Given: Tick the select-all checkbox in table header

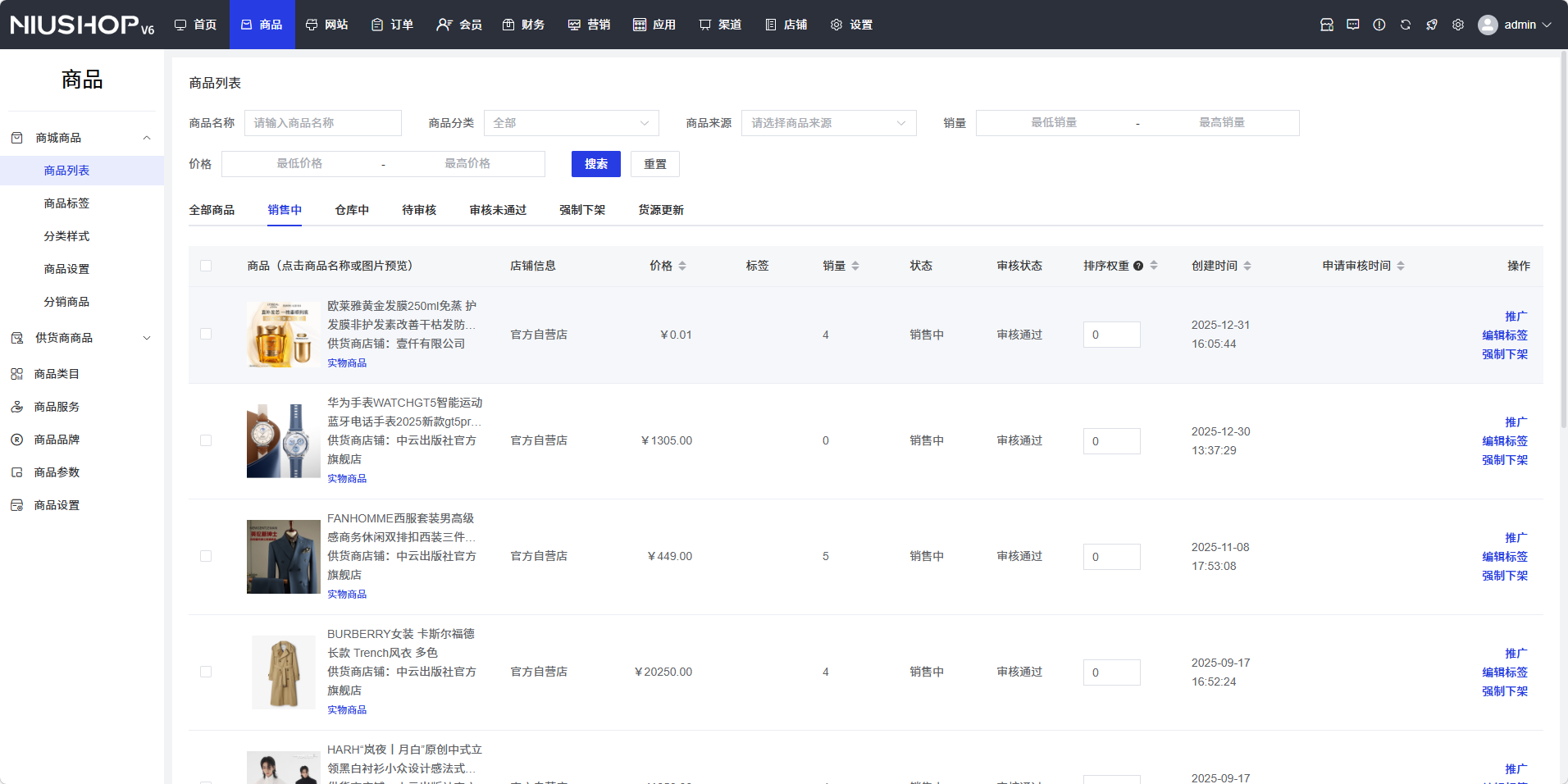Looking at the screenshot, I should (206, 266).
